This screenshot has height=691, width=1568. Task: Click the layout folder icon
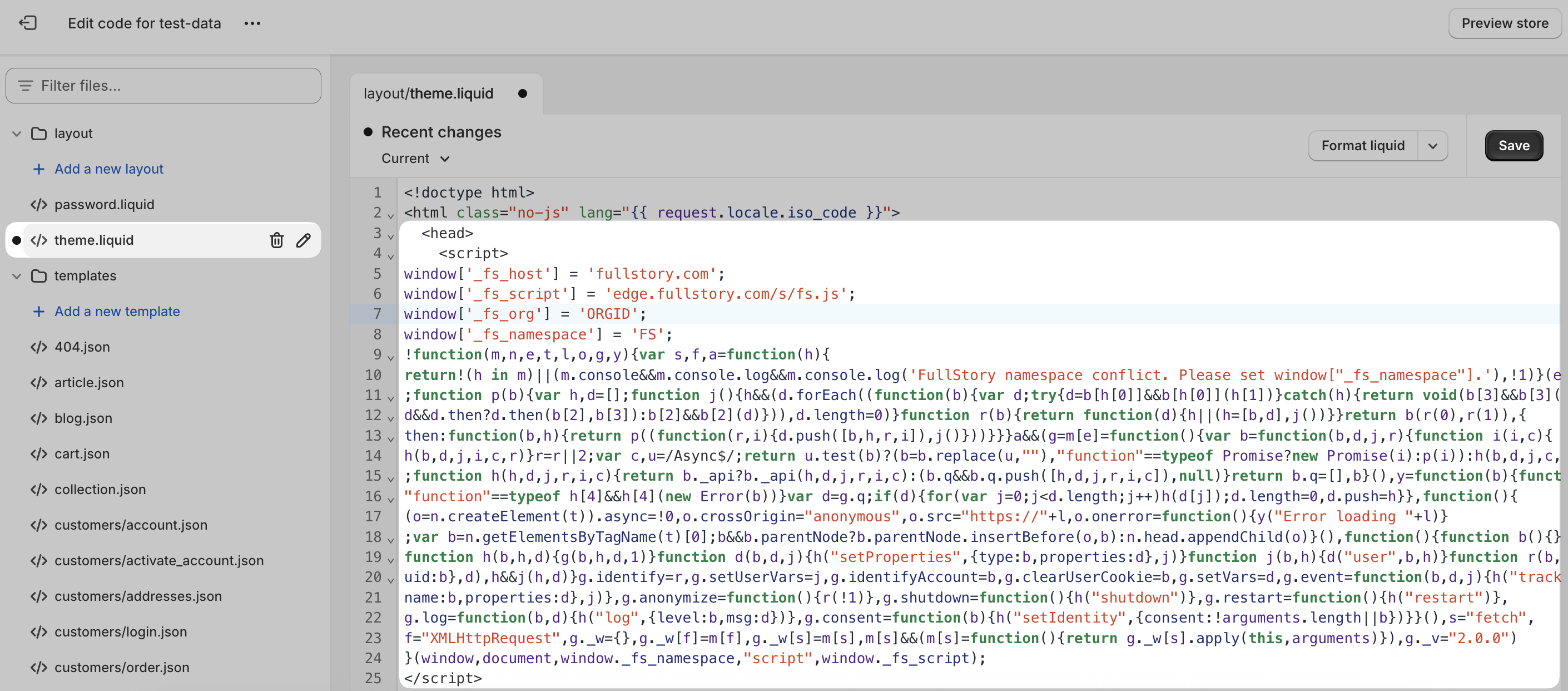39,134
